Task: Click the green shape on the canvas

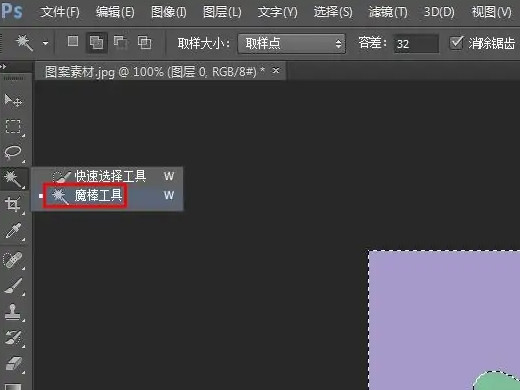Action: click(x=497, y=382)
